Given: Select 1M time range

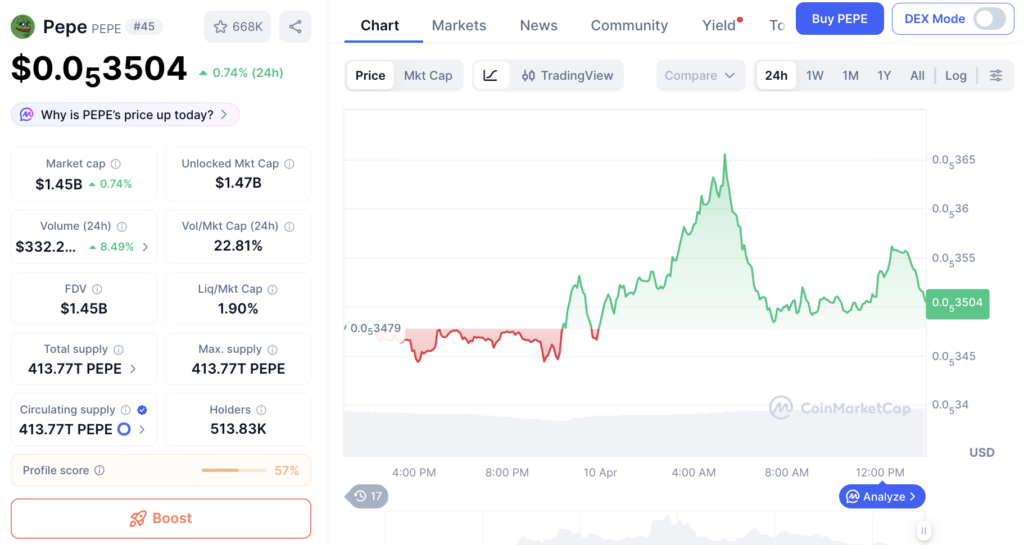Looking at the screenshot, I should tap(850, 76).
